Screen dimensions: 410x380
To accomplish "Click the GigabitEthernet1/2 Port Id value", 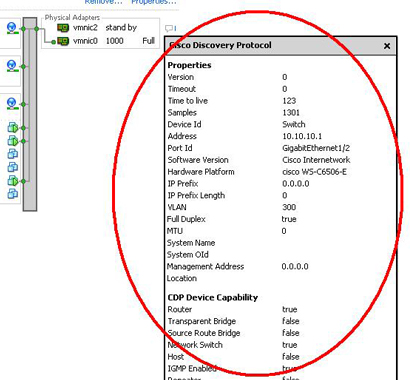I will pos(316,148).
